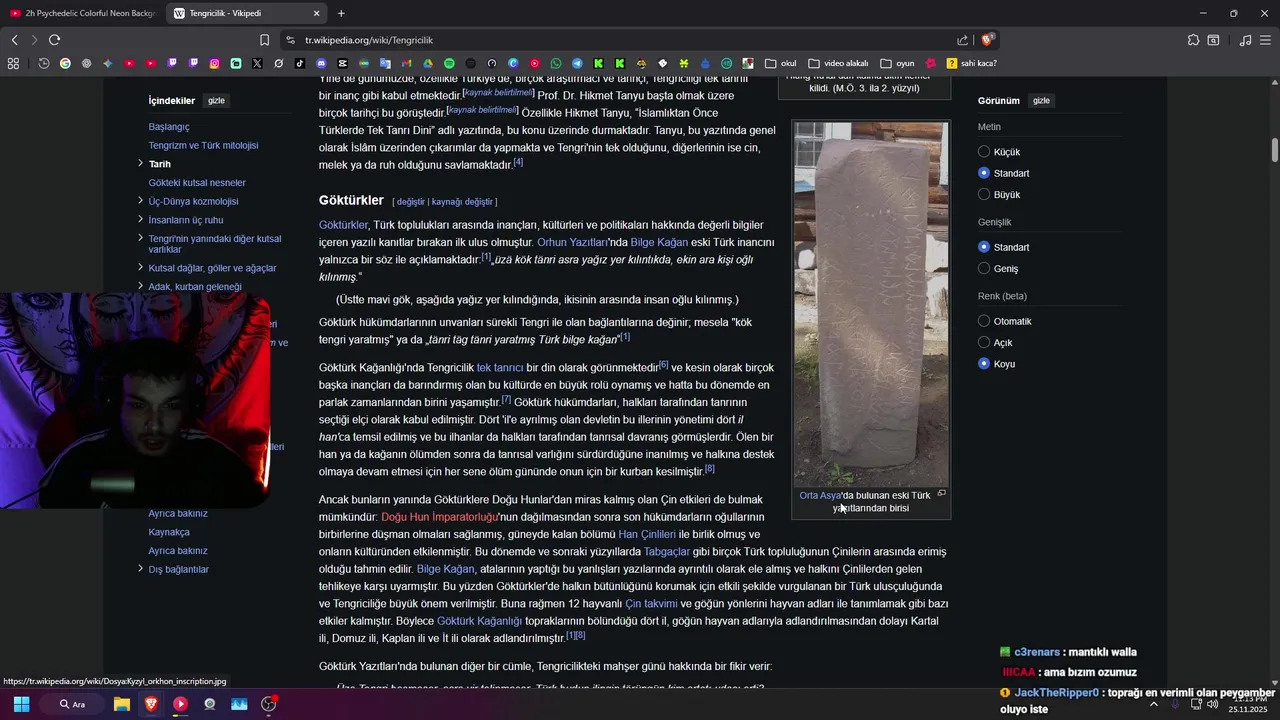1280x720 pixels.
Task: Hide the İçindekiler contents panel
Action: (x=216, y=101)
